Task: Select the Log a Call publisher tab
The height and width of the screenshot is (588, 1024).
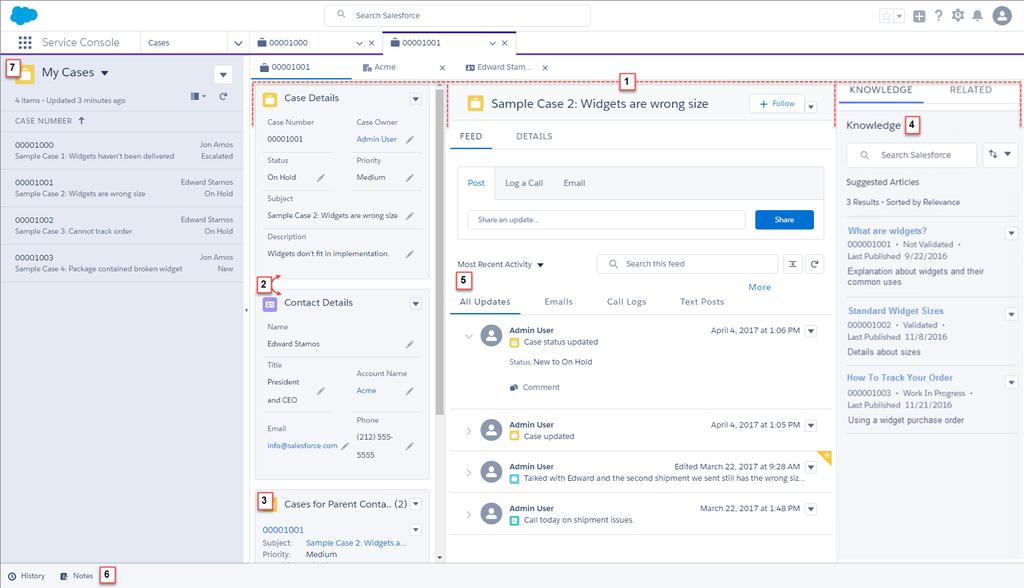Action: [x=524, y=183]
